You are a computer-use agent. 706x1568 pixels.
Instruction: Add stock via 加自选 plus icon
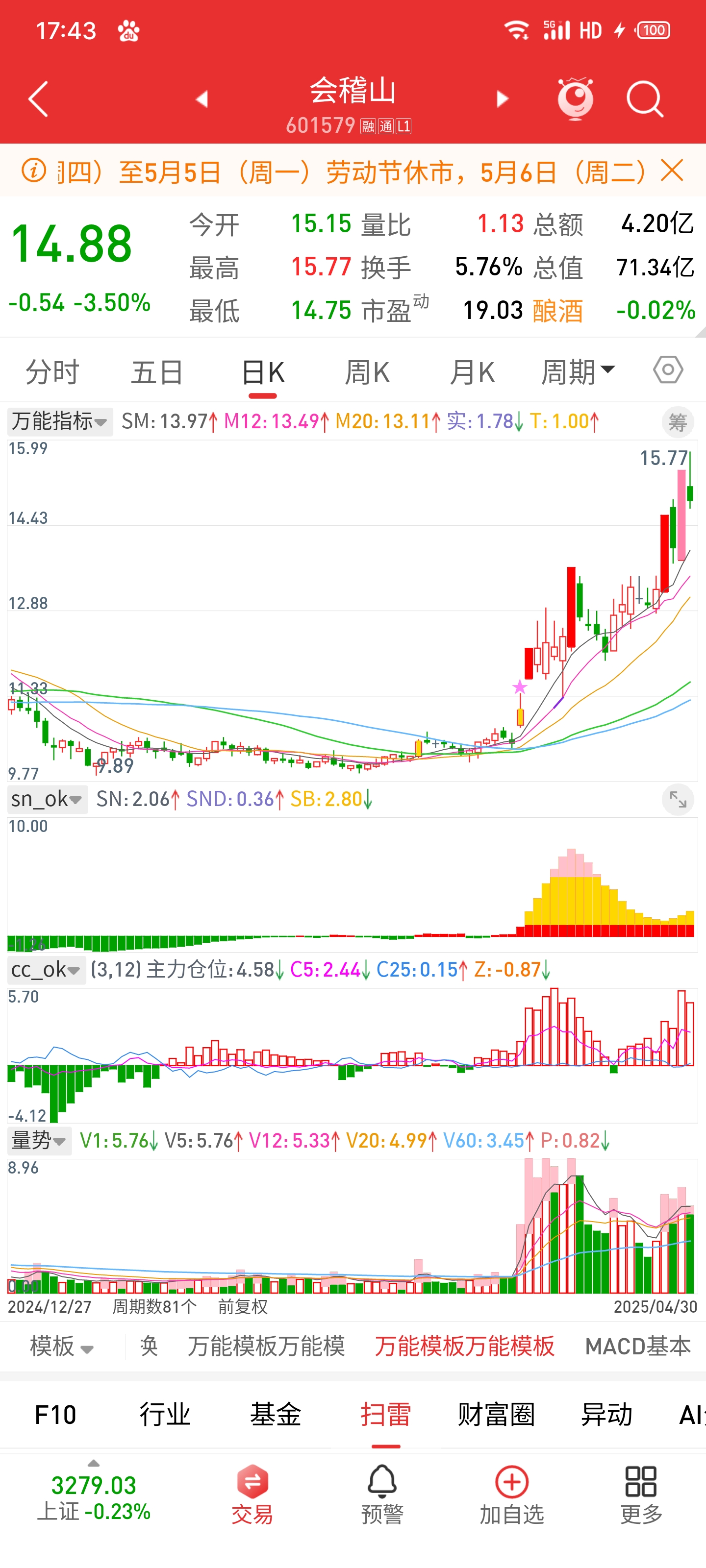coord(512,1482)
